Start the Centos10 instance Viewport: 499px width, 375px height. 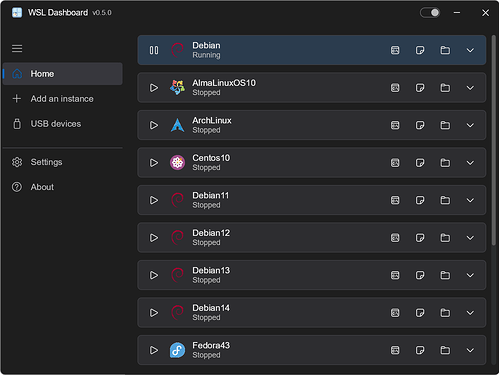[x=154, y=163]
